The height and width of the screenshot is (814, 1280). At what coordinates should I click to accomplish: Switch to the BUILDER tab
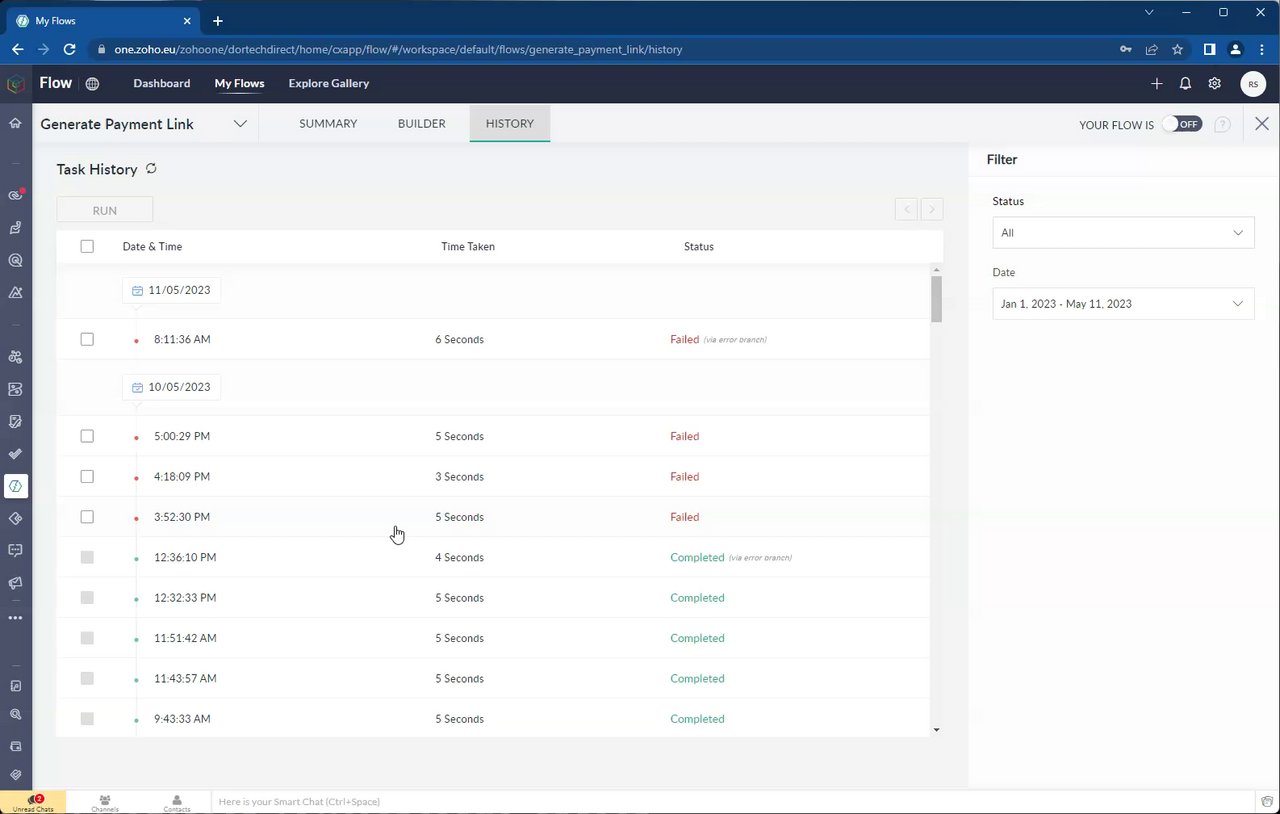click(422, 124)
